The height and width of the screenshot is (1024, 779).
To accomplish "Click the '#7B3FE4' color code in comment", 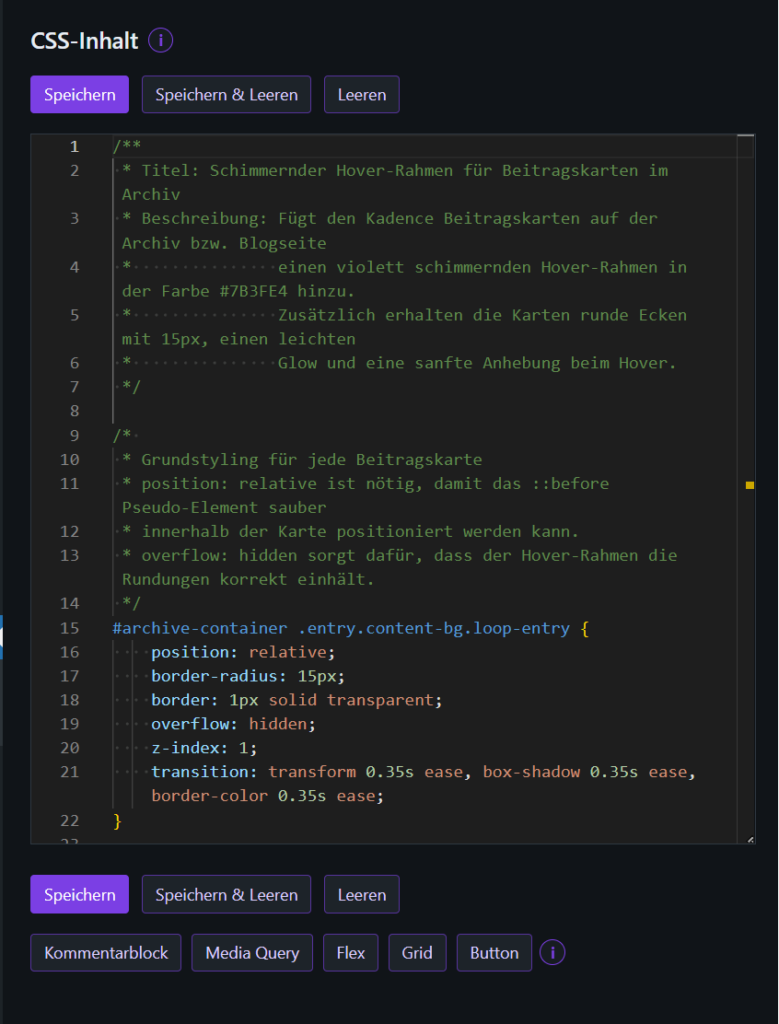I will click(253, 291).
